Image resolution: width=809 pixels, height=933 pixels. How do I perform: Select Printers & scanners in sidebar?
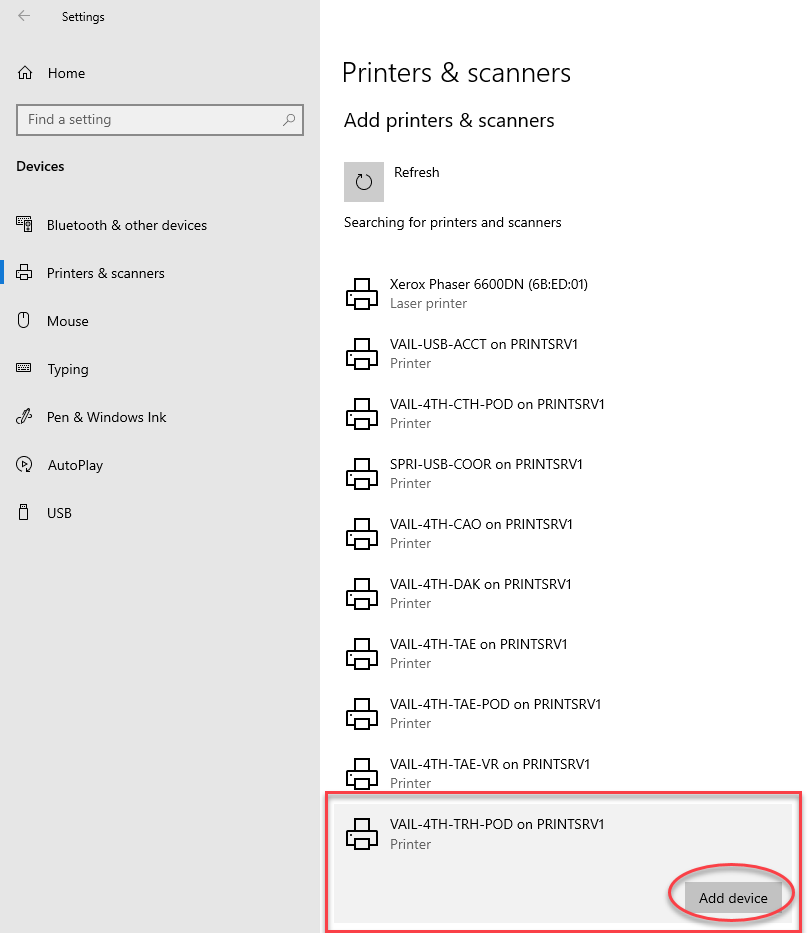105,273
